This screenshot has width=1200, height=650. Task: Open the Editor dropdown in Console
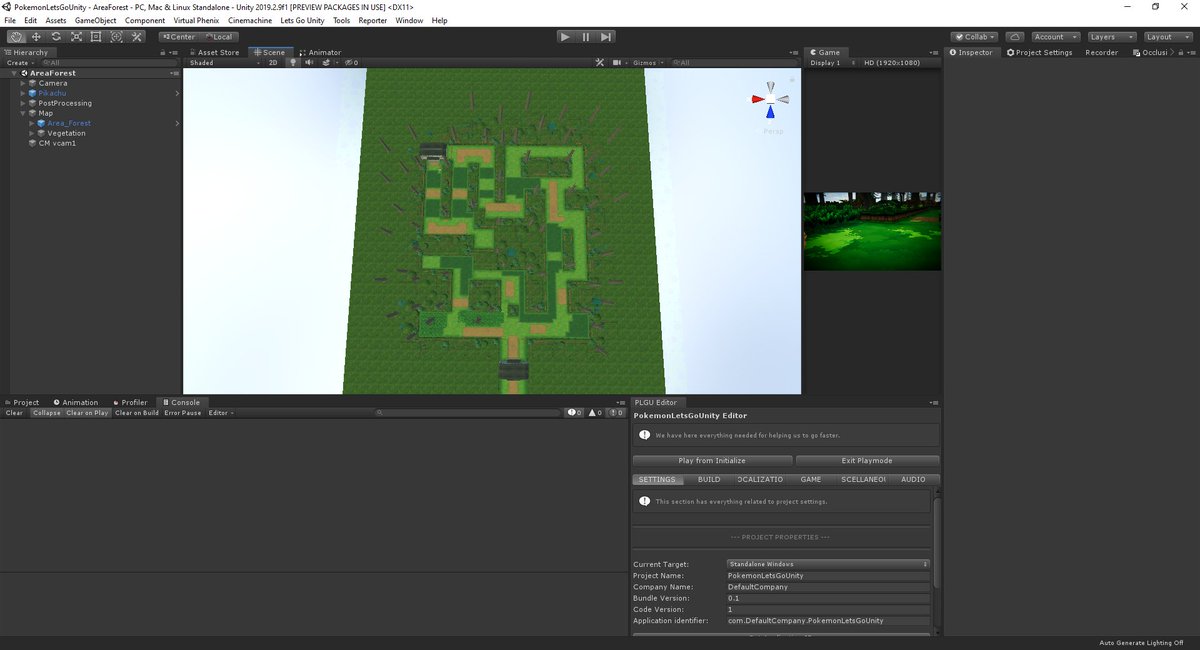pos(221,412)
